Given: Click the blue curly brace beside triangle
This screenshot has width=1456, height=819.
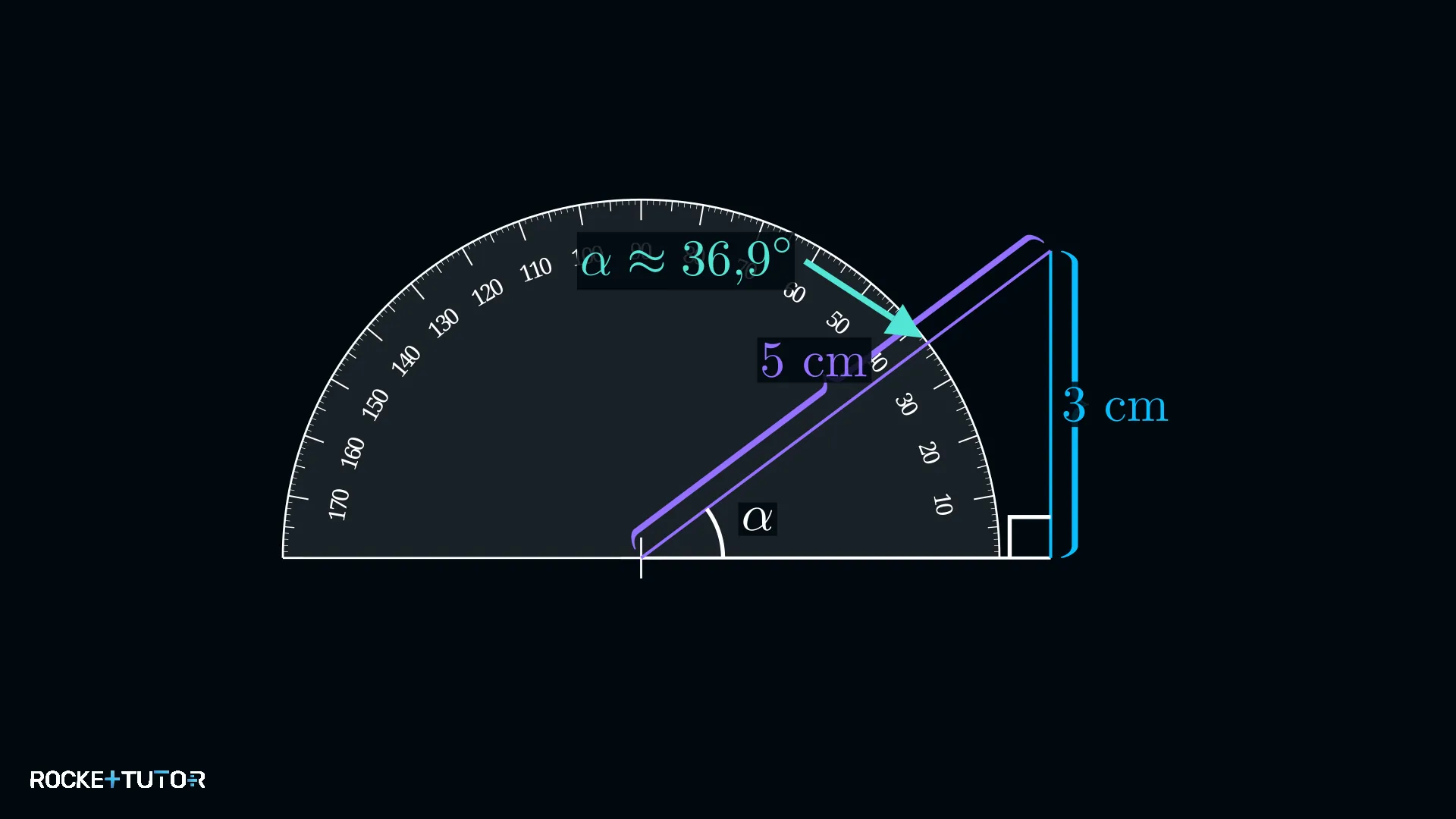Looking at the screenshot, I should pyautogui.click(x=1070, y=404).
